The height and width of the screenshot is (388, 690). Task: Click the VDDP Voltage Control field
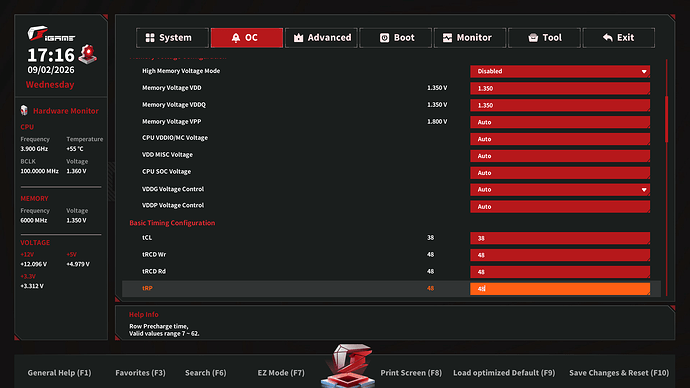coord(560,207)
